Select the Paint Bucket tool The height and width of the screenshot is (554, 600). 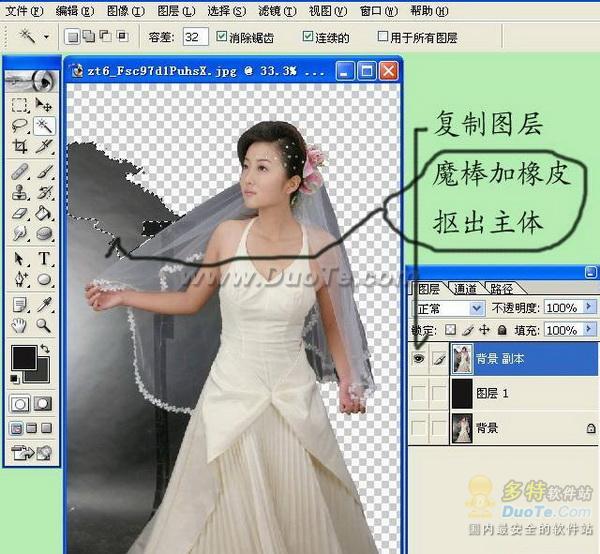pos(44,213)
